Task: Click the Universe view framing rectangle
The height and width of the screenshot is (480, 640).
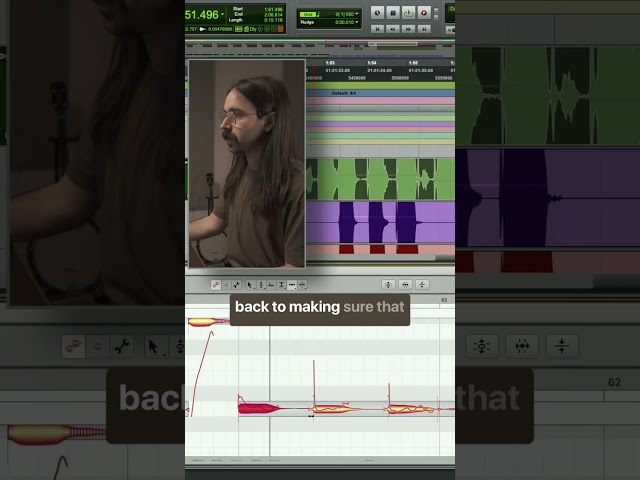Action: [x=393, y=44]
